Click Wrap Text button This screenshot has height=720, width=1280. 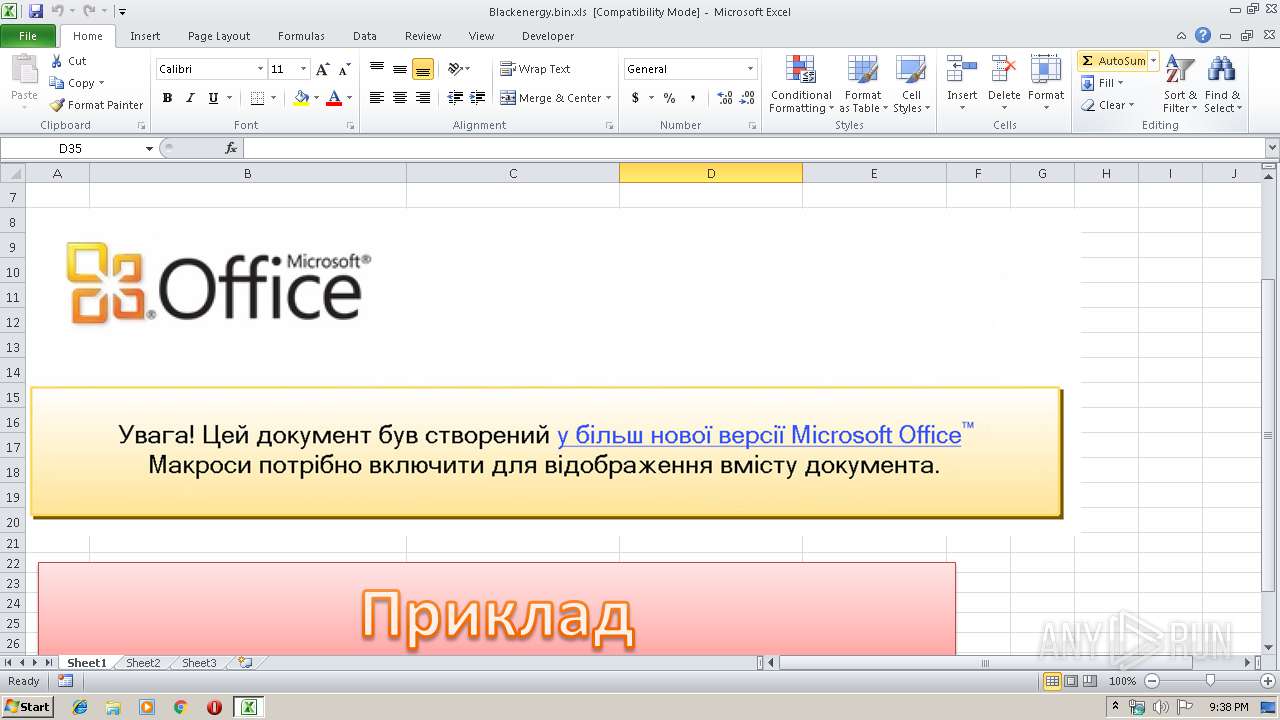pos(535,69)
